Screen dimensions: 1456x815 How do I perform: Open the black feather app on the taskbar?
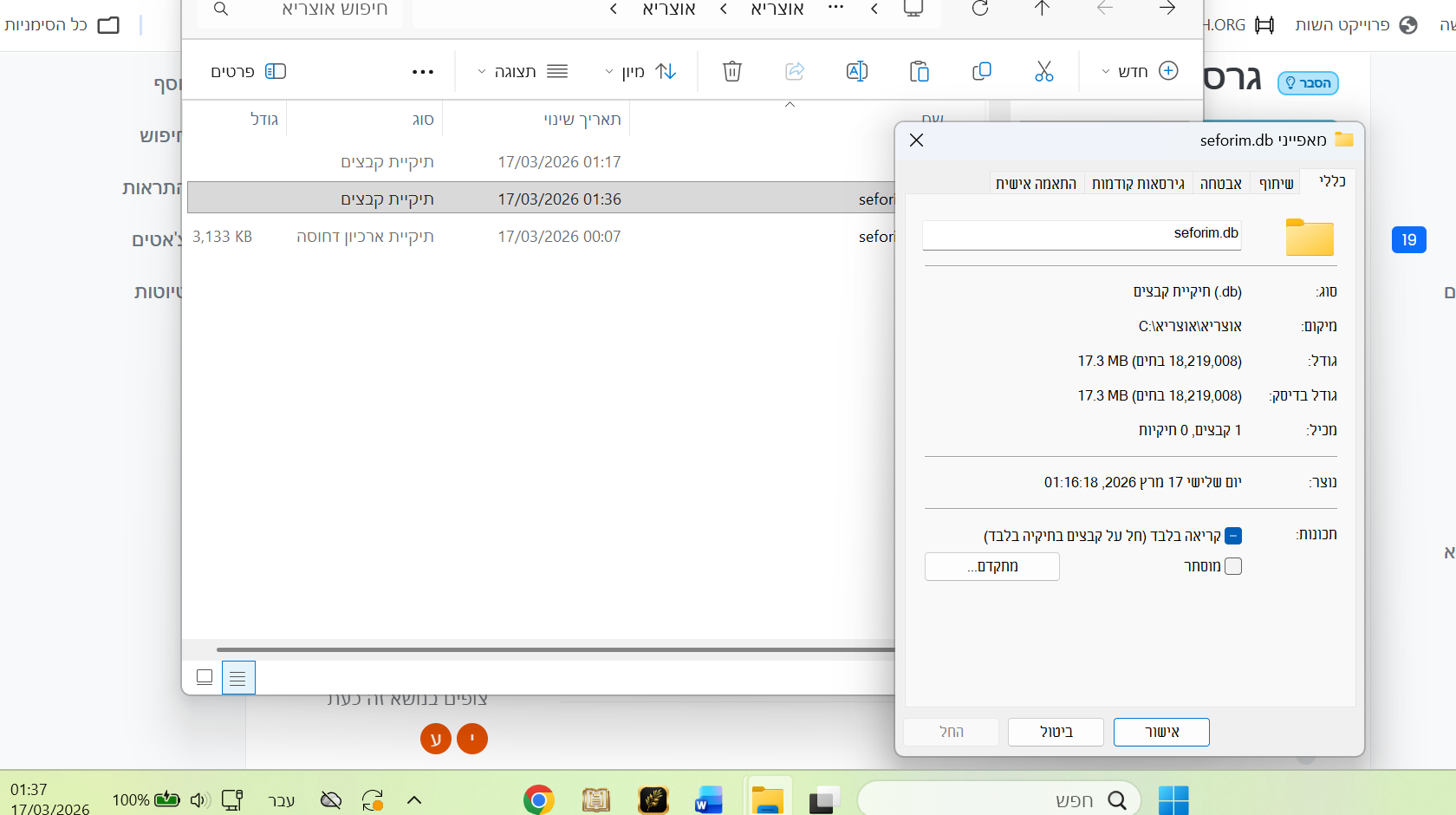click(x=653, y=800)
